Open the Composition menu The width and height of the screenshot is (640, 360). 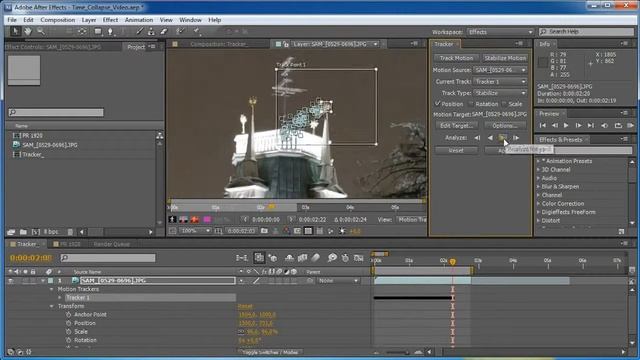pyautogui.click(x=58, y=20)
